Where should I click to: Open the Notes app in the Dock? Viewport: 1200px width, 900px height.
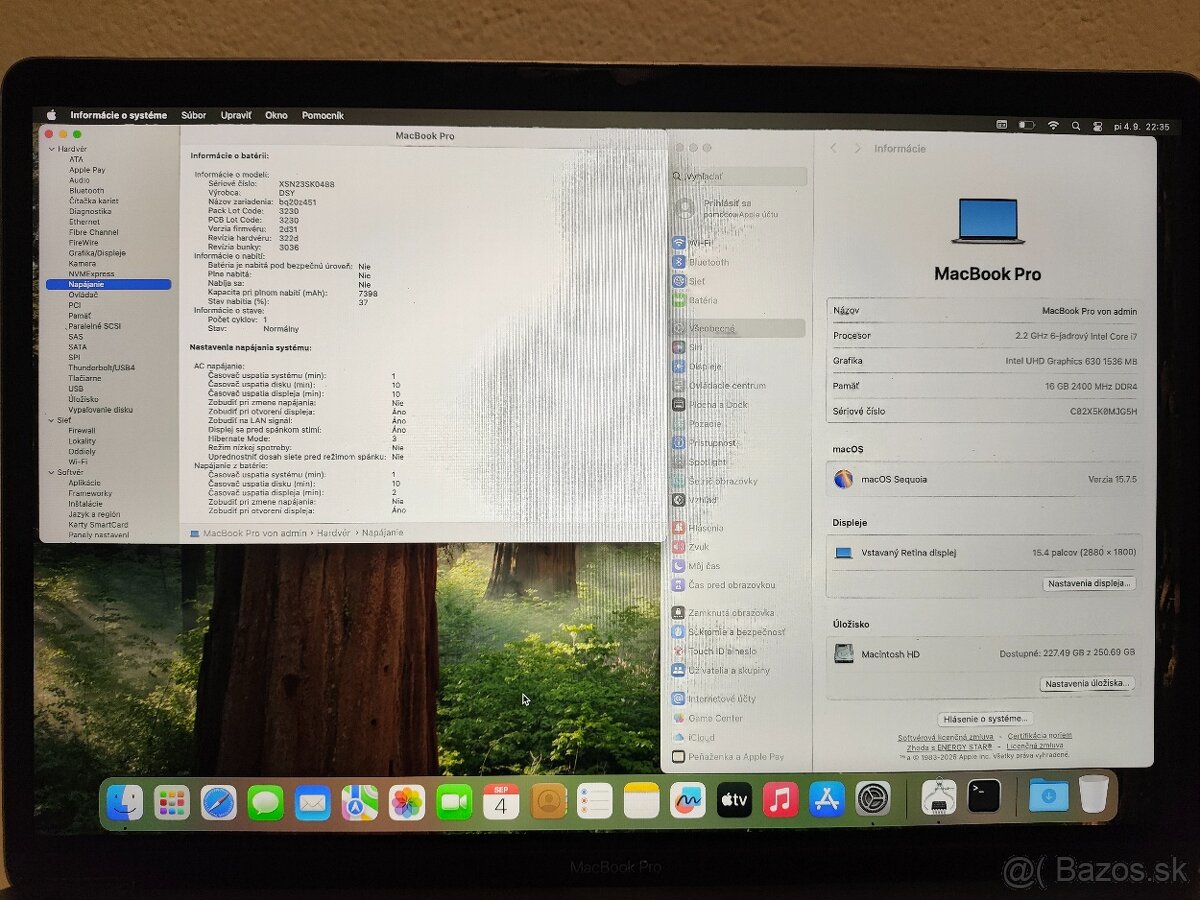tap(642, 801)
